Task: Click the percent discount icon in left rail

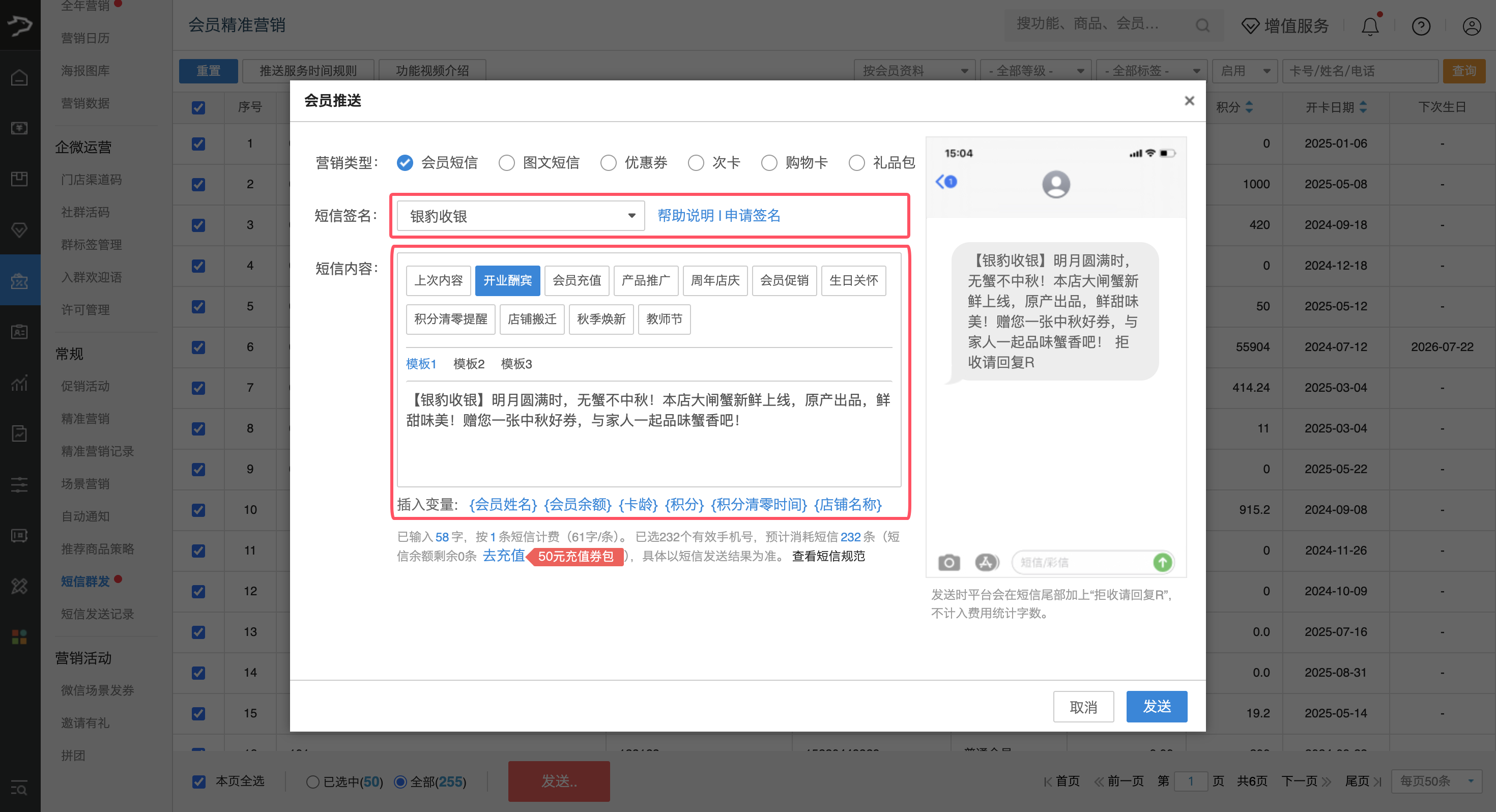Action: [x=20, y=586]
